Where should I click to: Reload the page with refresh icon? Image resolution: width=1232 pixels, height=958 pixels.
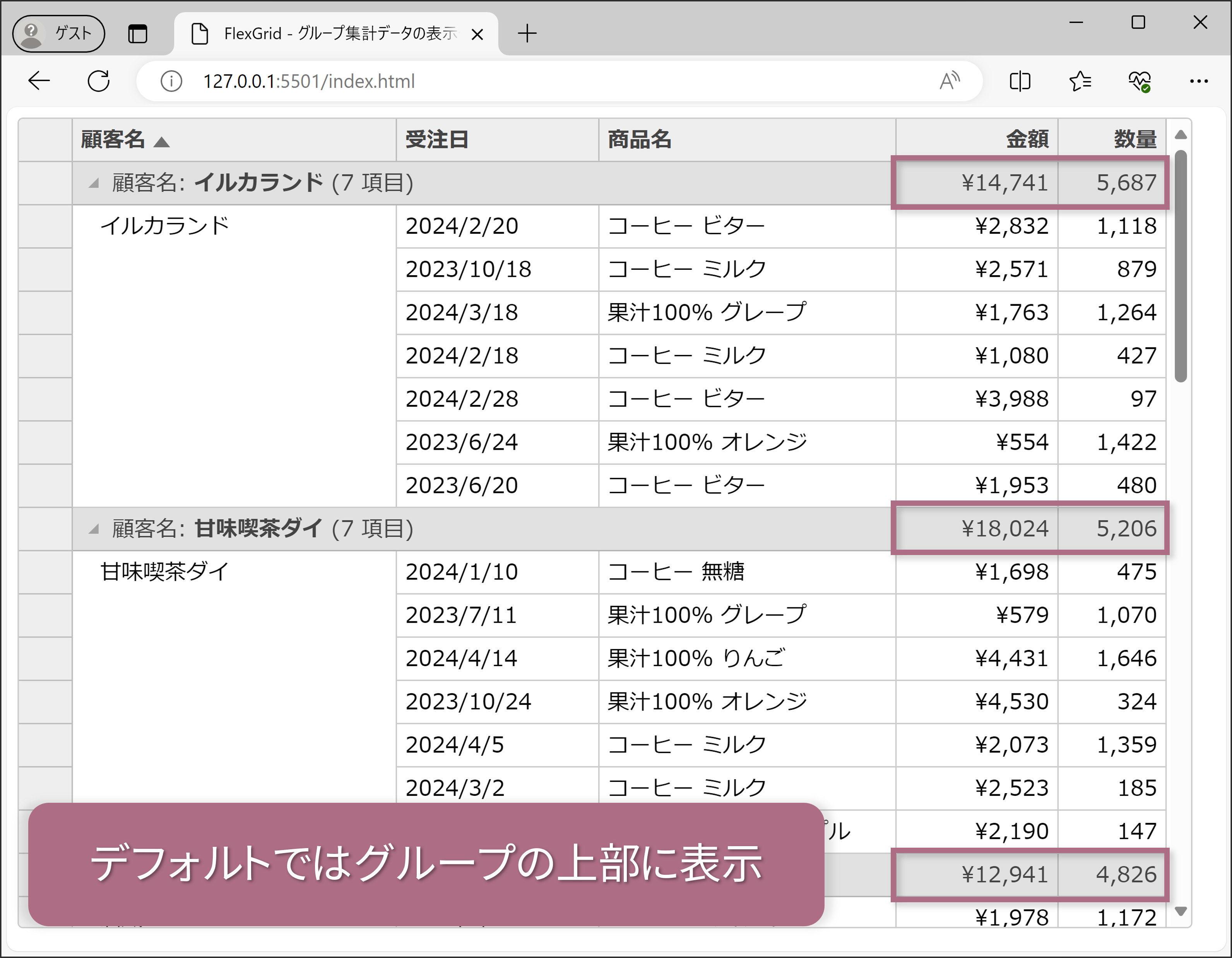click(x=99, y=81)
